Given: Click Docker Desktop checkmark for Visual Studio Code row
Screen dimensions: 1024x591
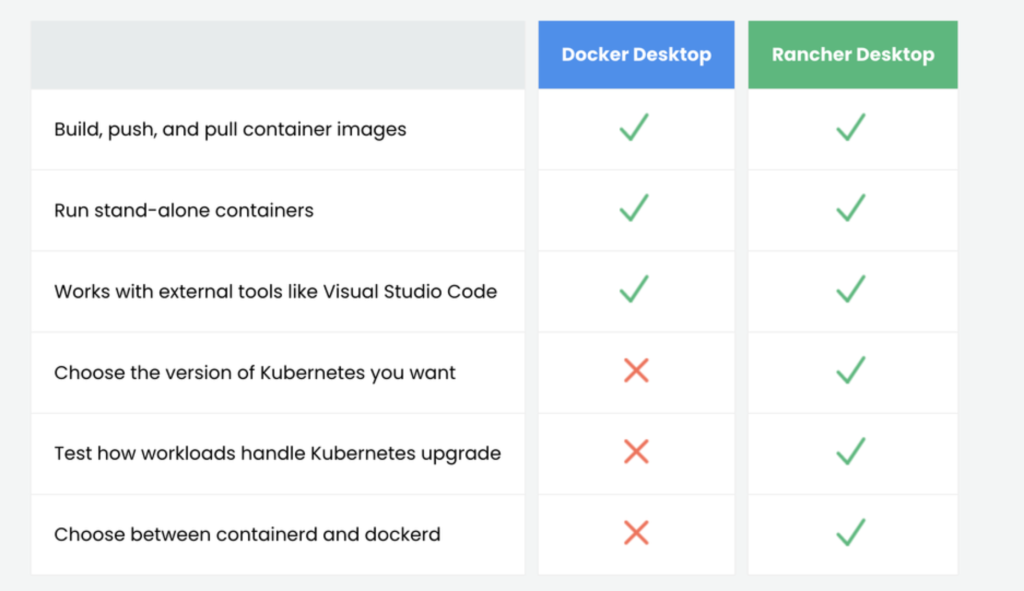Looking at the screenshot, I should 634,290.
